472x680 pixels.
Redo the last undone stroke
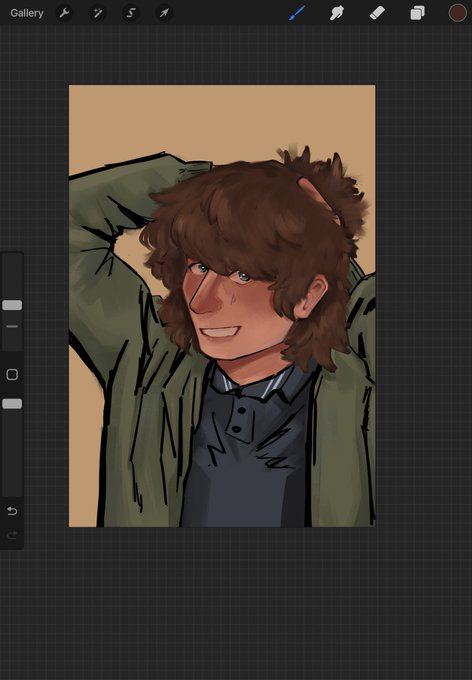pyautogui.click(x=12, y=536)
